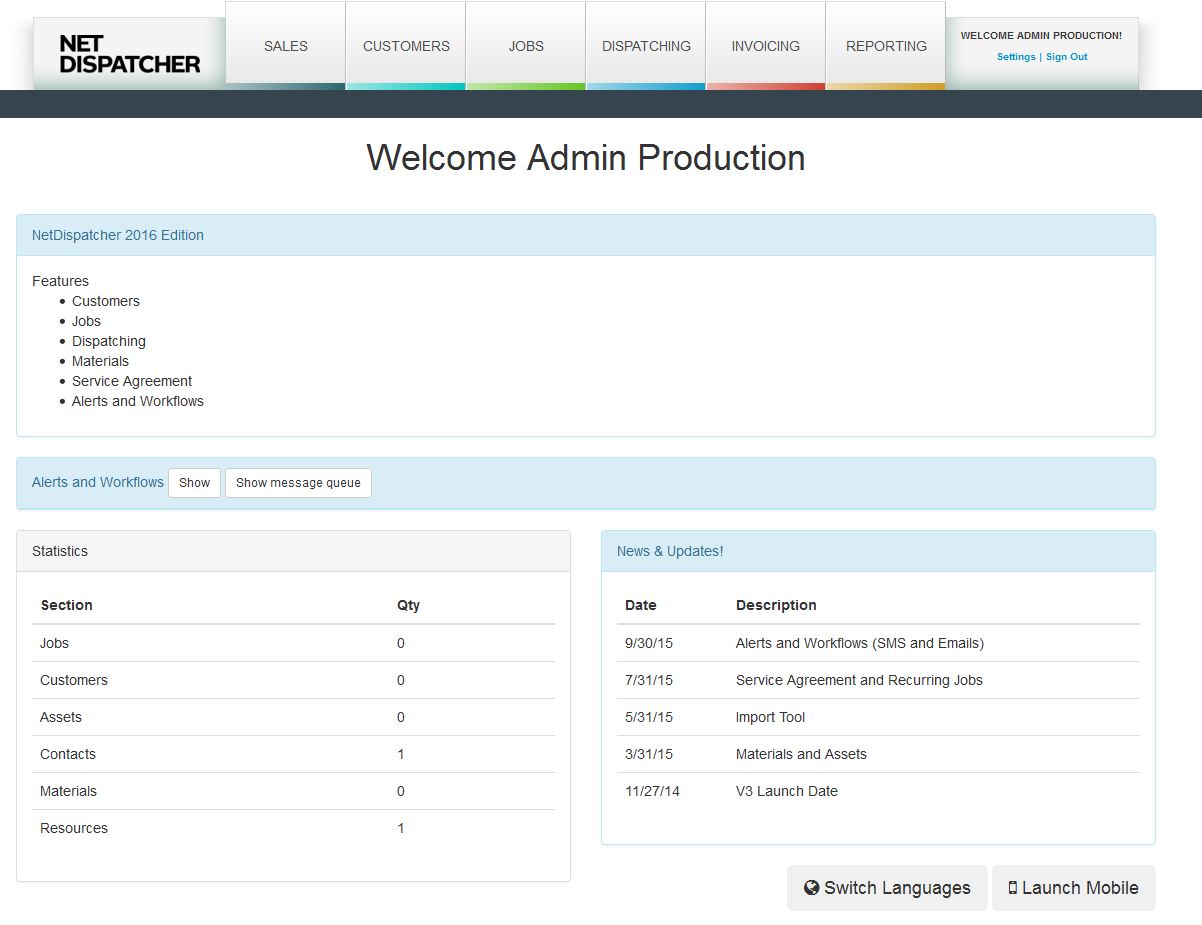Select the Service Agreement feature item
This screenshot has height=925, width=1202.
click(132, 381)
